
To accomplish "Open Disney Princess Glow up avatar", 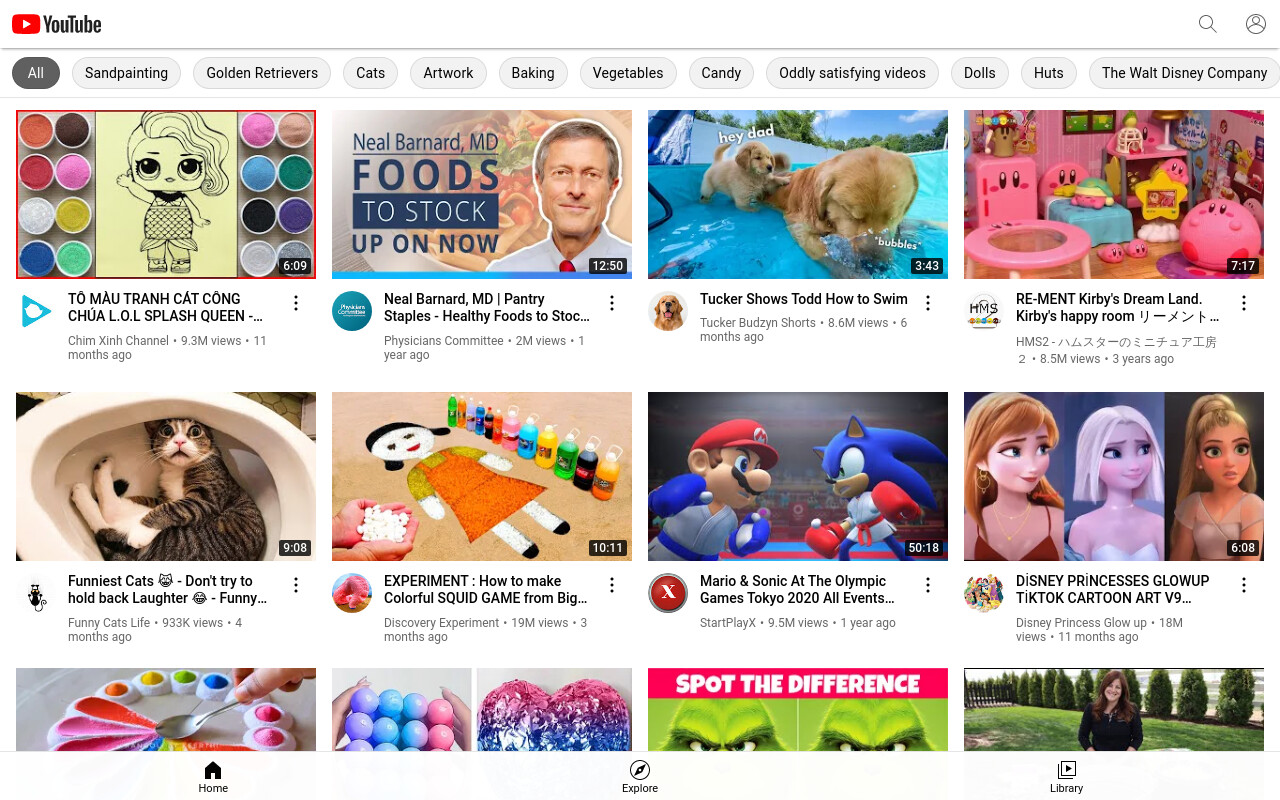I will click(x=984, y=593).
